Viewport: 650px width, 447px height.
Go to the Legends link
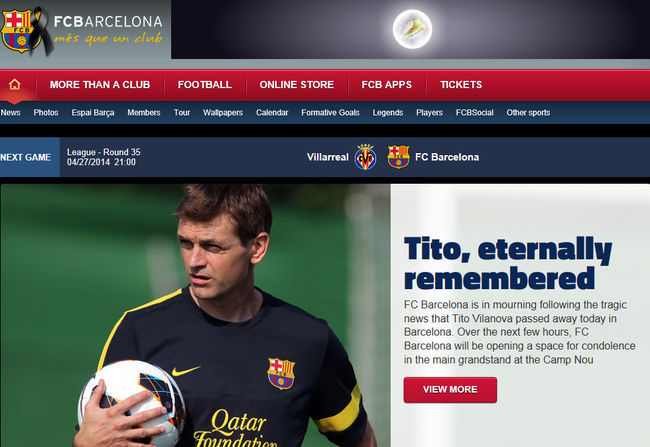[x=388, y=113]
